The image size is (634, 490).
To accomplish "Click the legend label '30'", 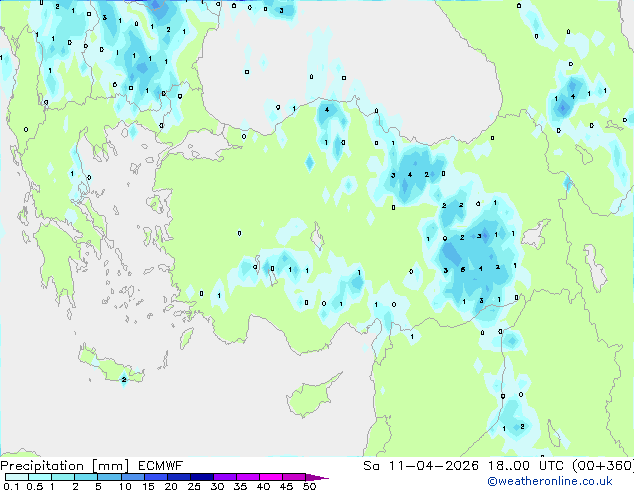I will point(217,486).
